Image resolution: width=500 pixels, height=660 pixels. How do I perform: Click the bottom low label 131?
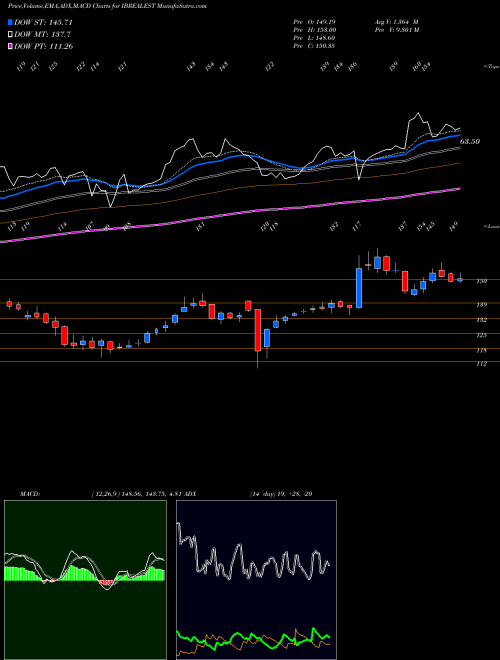coord(200,226)
